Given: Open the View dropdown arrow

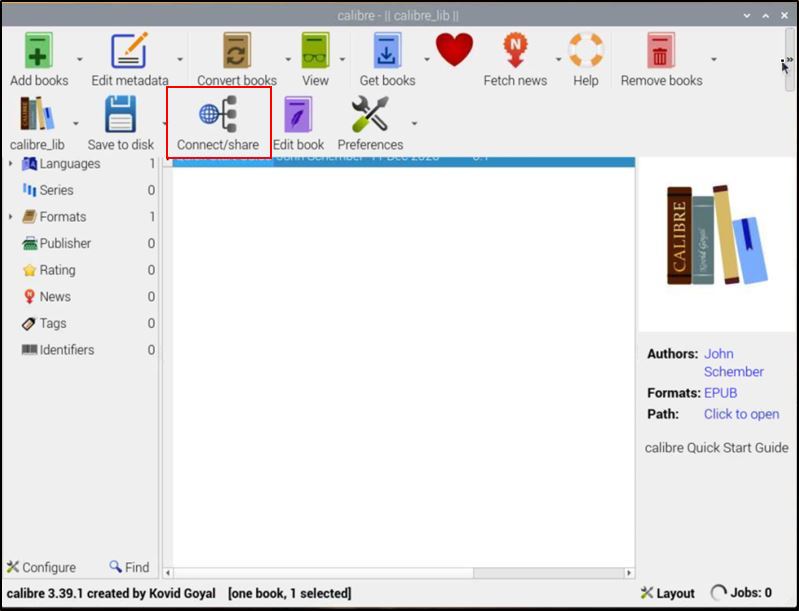Looking at the screenshot, I should coord(342,60).
